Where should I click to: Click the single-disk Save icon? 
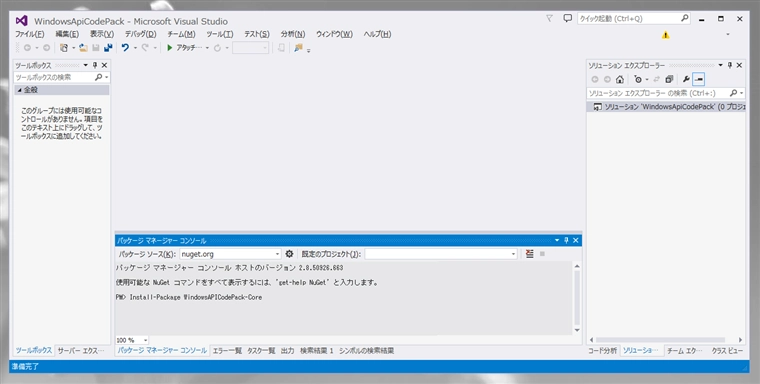point(95,48)
